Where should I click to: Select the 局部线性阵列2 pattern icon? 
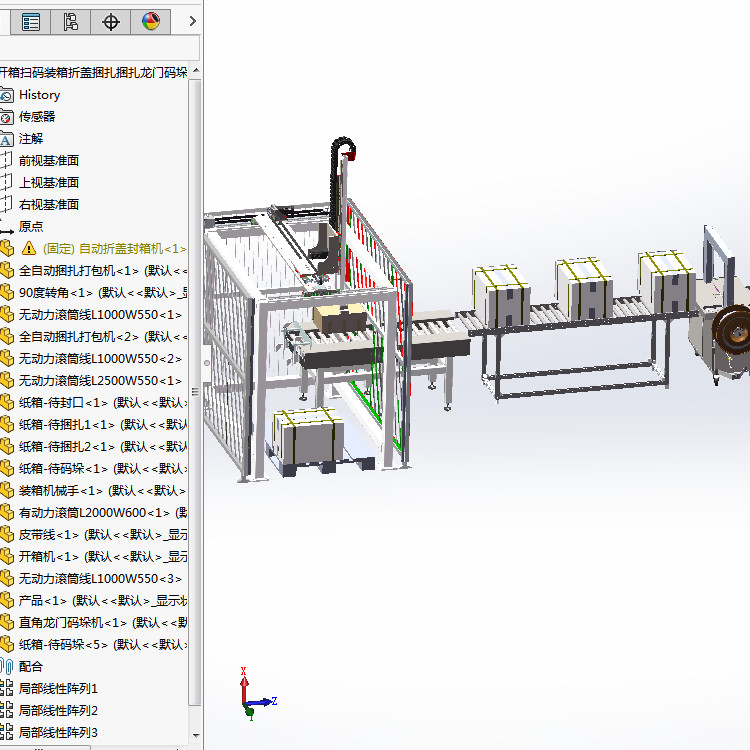coord(7,711)
